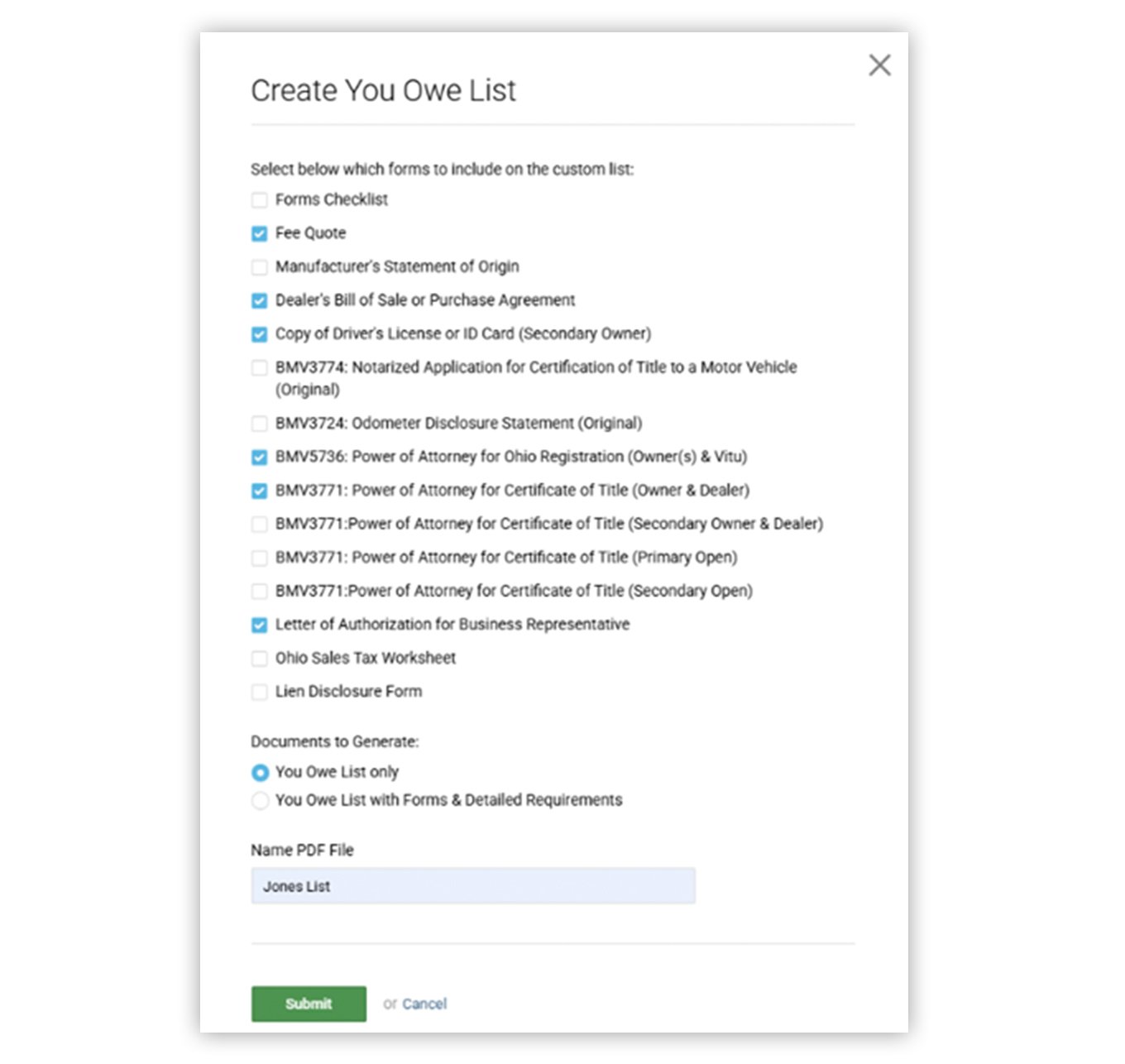The height and width of the screenshot is (1064, 1125).
Task: Enable BMV3724 Odometer Disclosure Statement
Action: point(259,424)
